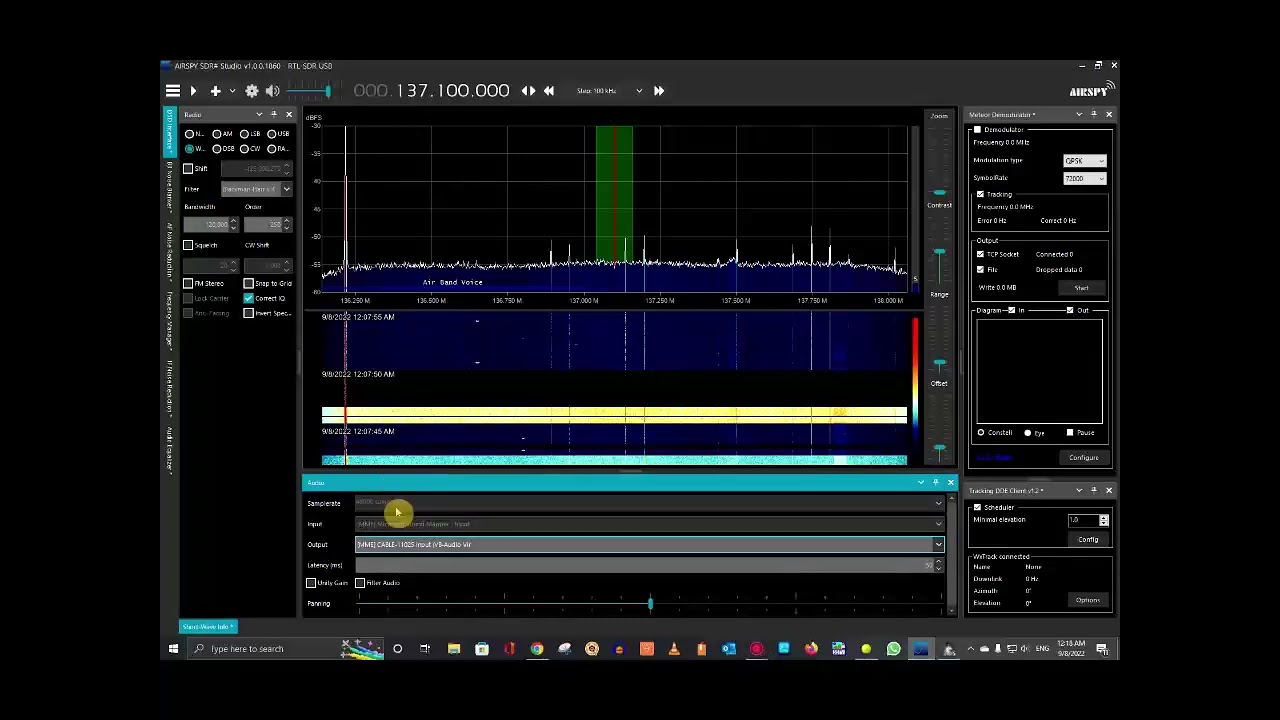Add a new slice with the plus icon
The height and width of the screenshot is (720, 1280).
tap(215, 91)
